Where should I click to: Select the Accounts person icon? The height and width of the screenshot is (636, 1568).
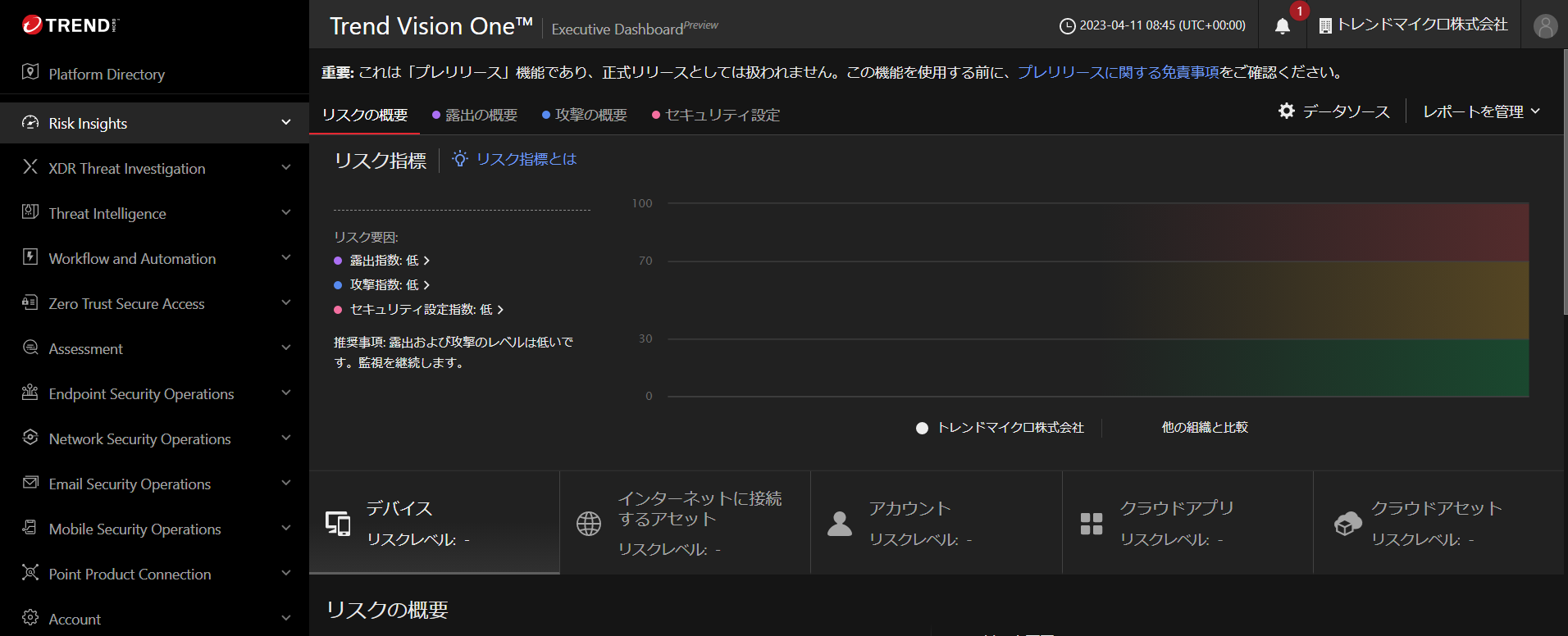(840, 523)
